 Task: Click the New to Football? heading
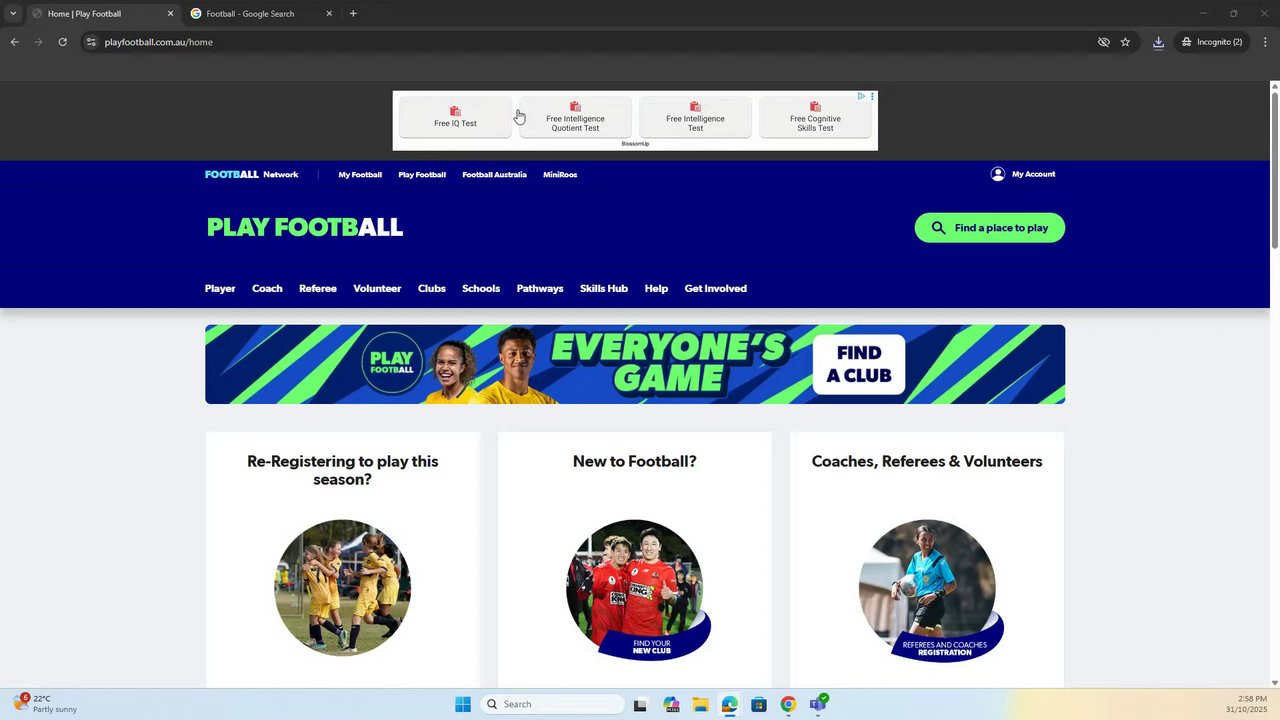point(635,461)
